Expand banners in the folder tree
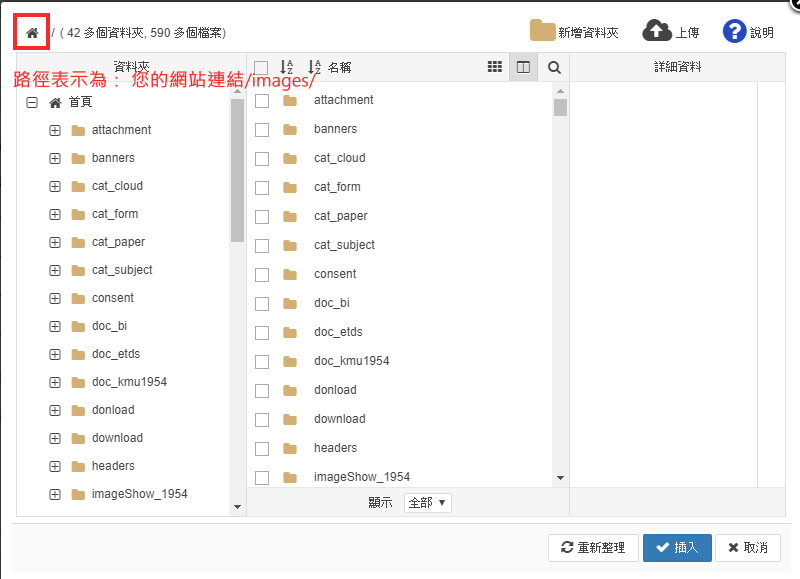Image resolution: width=800 pixels, height=579 pixels. (x=55, y=159)
